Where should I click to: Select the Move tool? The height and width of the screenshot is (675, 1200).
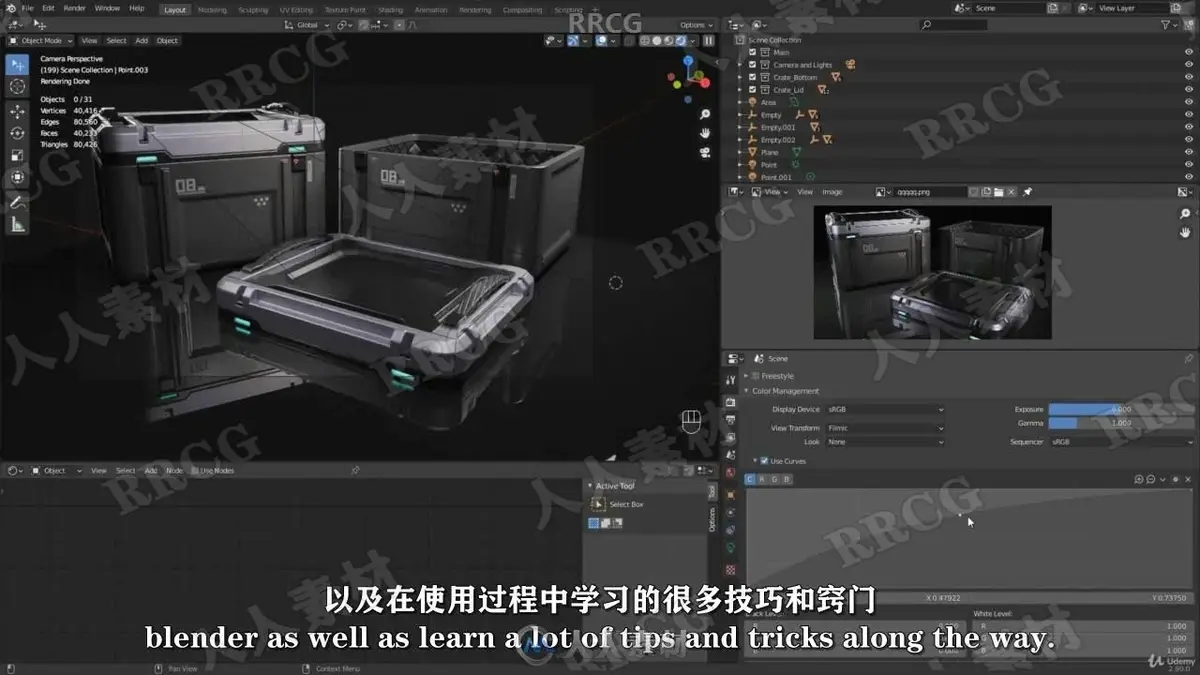pyautogui.click(x=17, y=111)
